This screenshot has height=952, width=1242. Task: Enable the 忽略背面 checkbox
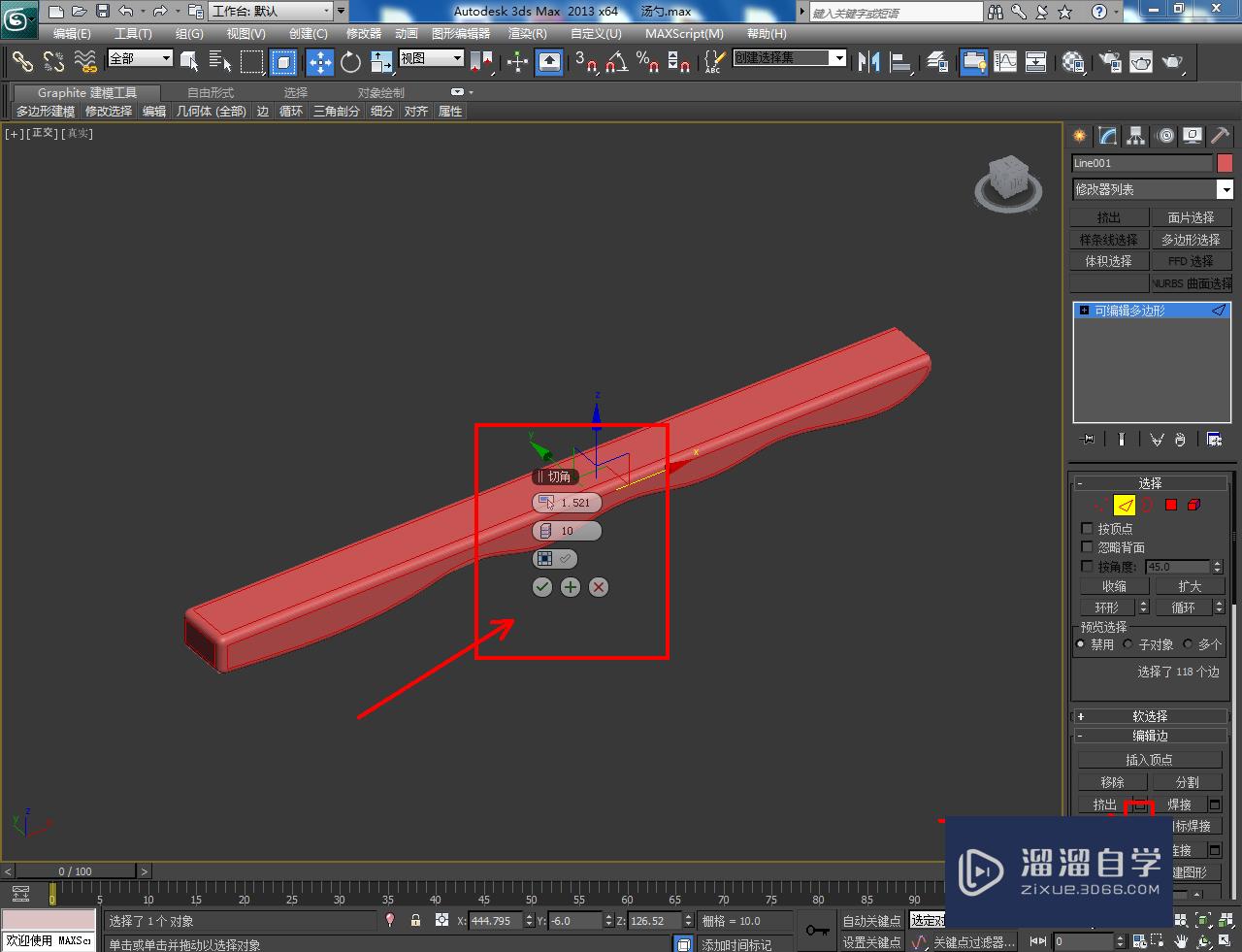click(x=1087, y=547)
